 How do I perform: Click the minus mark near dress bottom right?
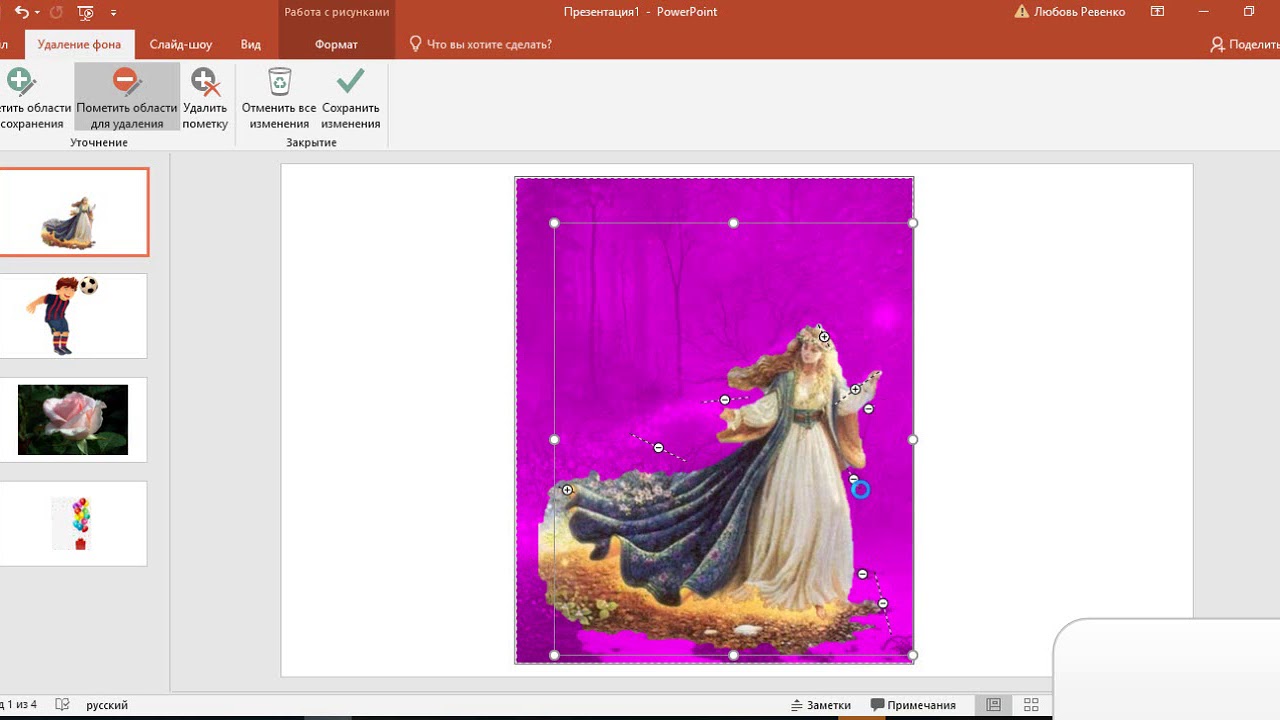(863, 574)
